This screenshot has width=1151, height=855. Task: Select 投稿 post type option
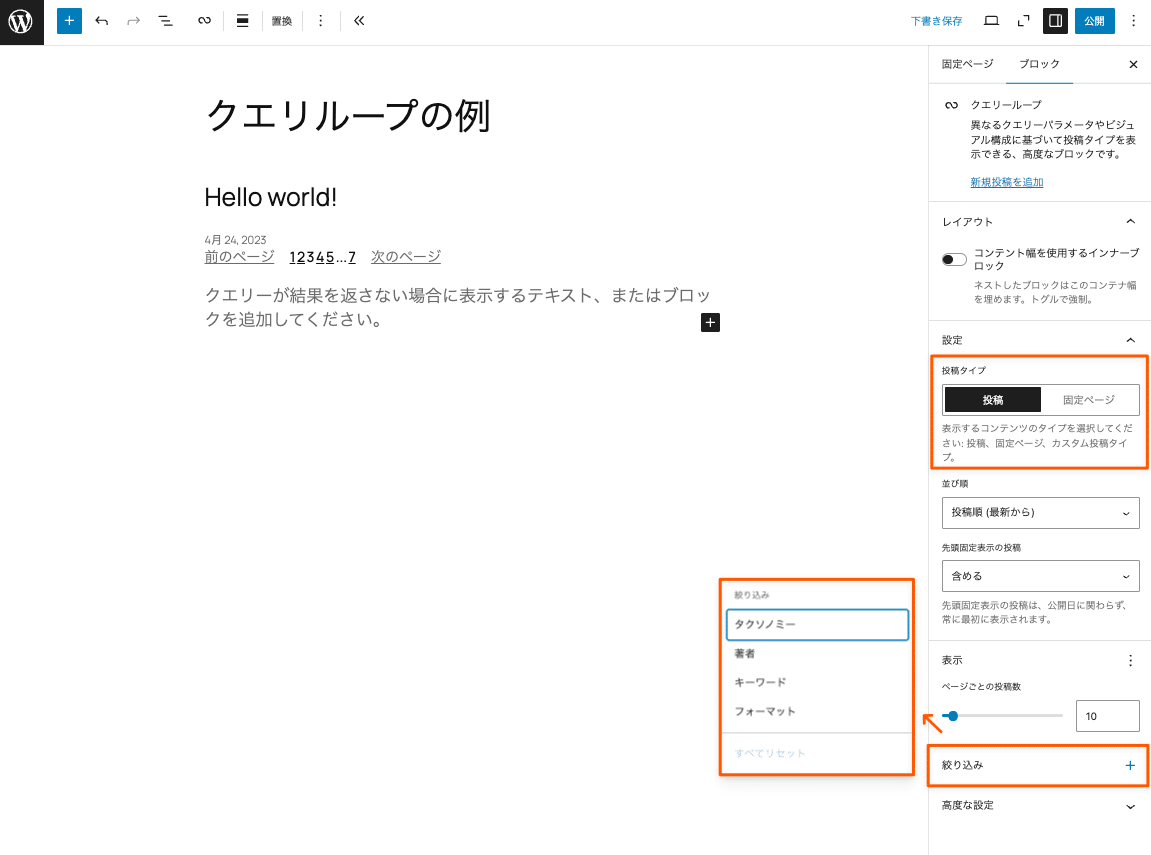point(992,400)
